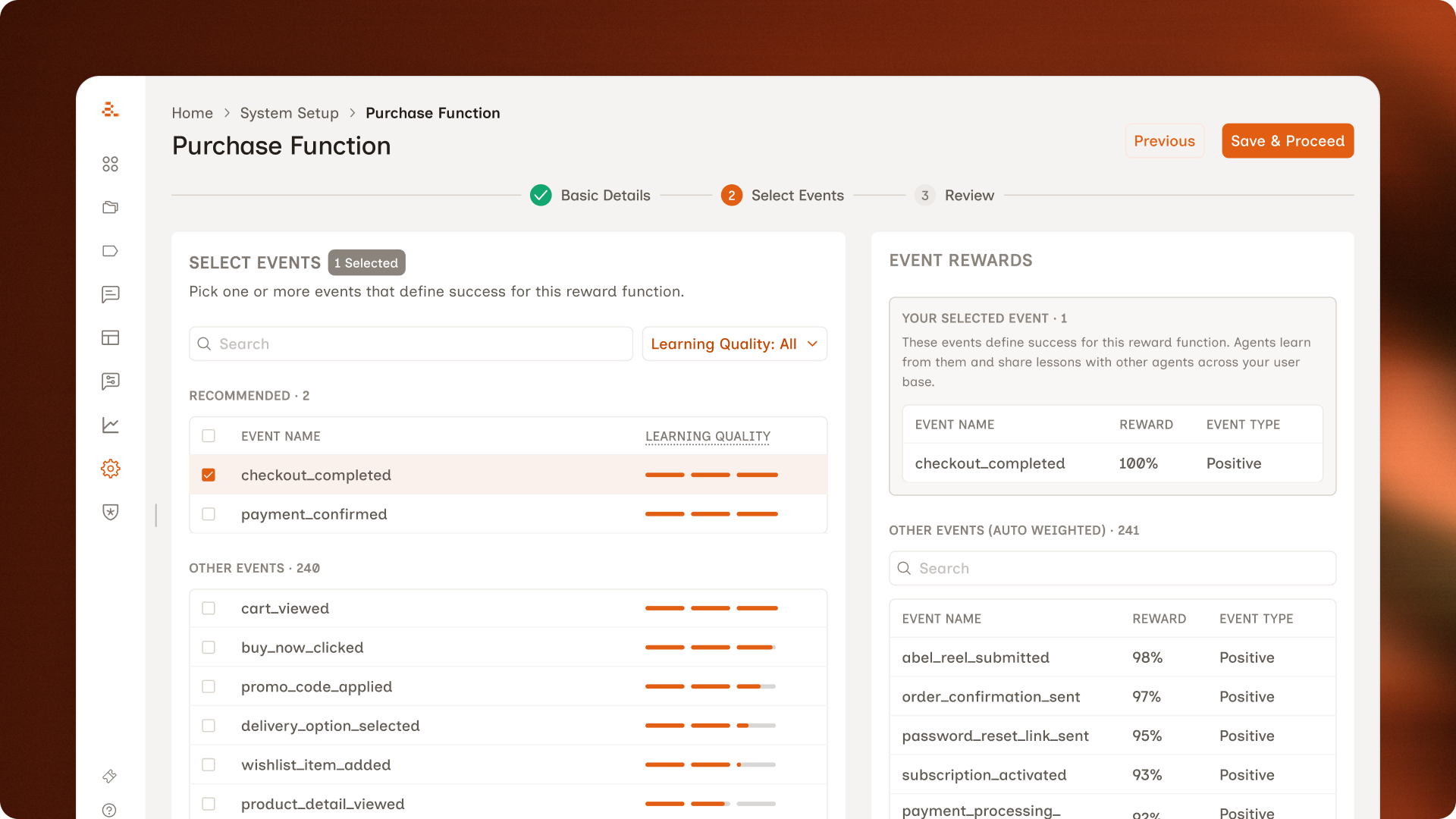Screen dimensions: 1456x819
Task: Click abel_reel_submitted in rewards table
Action: (975, 657)
